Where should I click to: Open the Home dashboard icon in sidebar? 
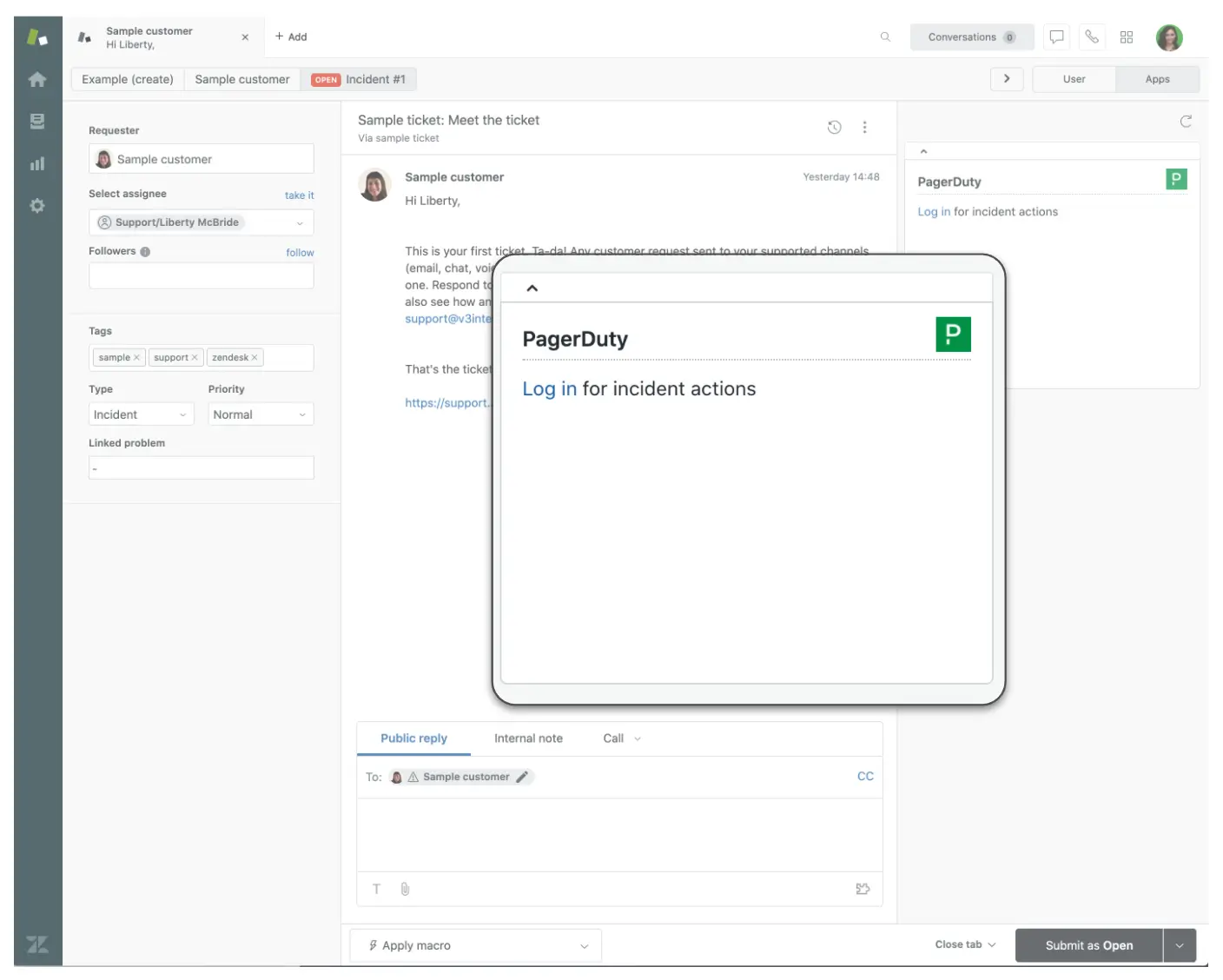point(36,79)
